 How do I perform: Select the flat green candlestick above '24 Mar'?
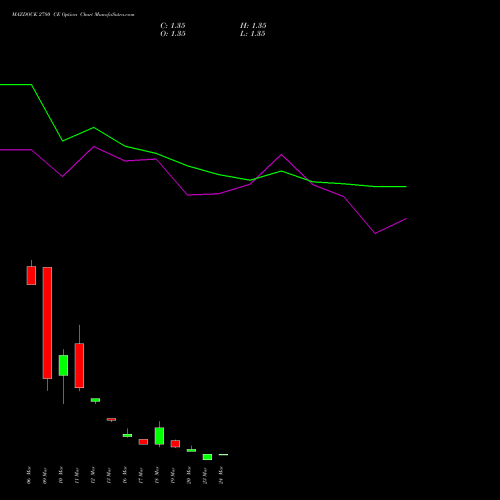pos(223,455)
